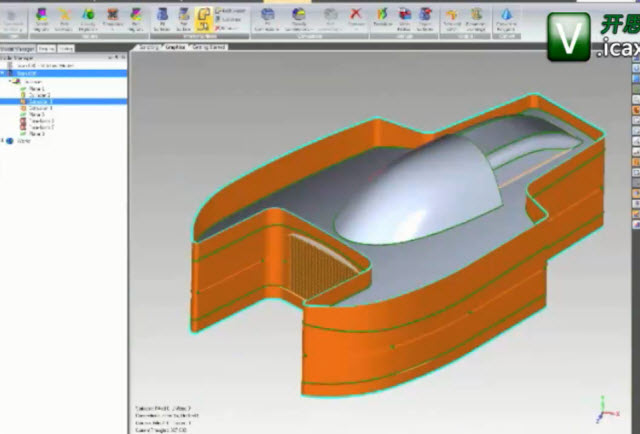Click the Plane 1 green feature icon
Image resolution: width=640 pixels, height=434 pixels.
coord(22,90)
